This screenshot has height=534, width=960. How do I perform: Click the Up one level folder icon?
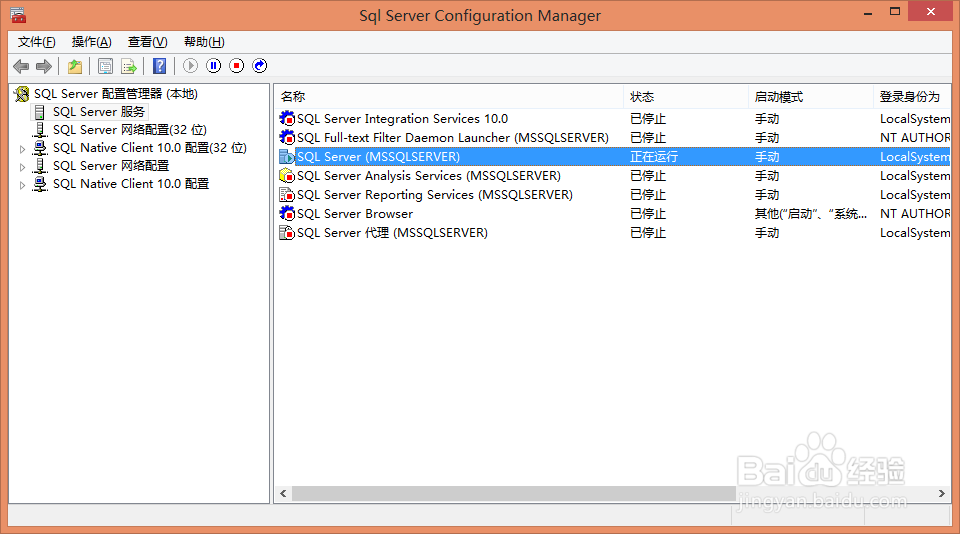(x=75, y=66)
